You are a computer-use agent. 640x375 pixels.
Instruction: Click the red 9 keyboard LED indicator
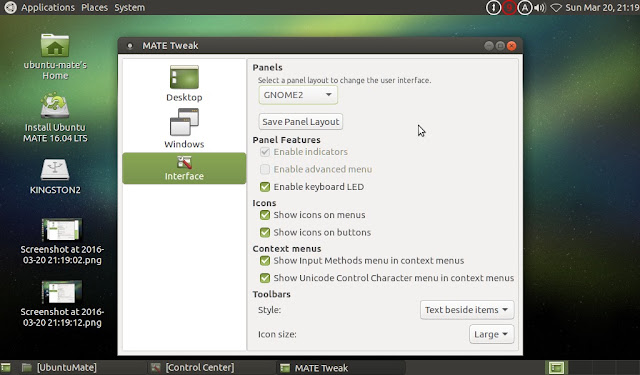pos(509,7)
